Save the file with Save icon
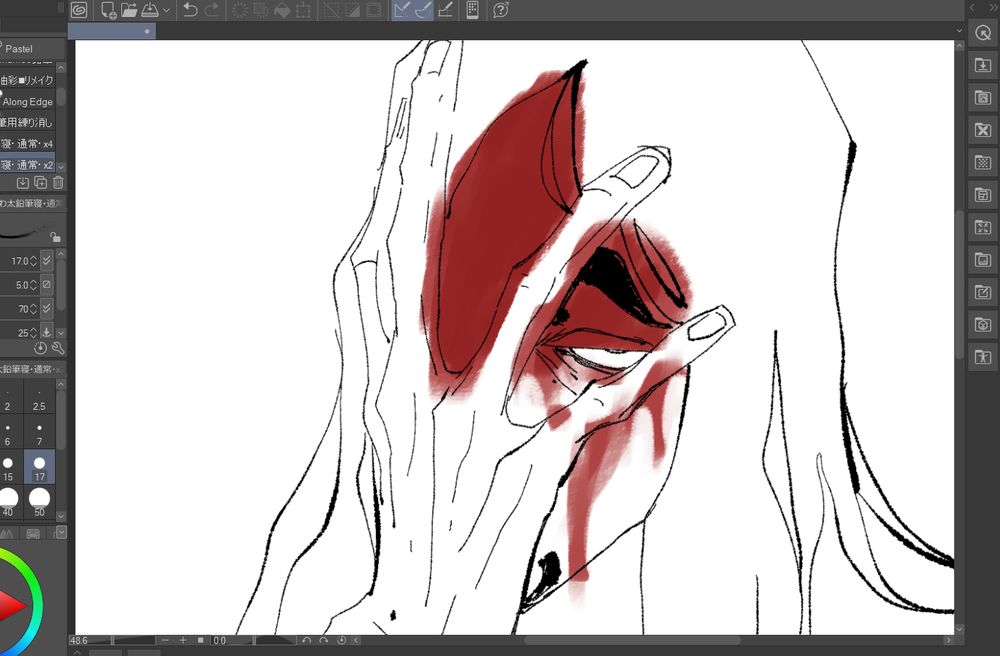The height and width of the screenshot is (656, 1000). coord(150,10)
